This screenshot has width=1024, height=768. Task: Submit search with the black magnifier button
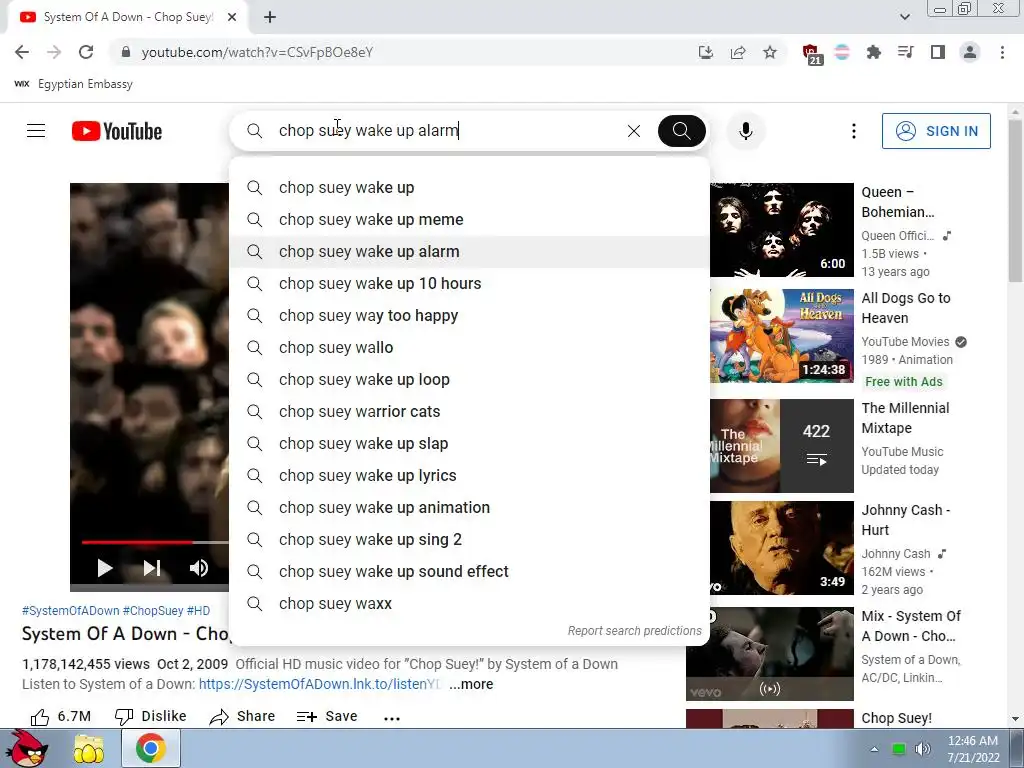[x=681, y=131]
